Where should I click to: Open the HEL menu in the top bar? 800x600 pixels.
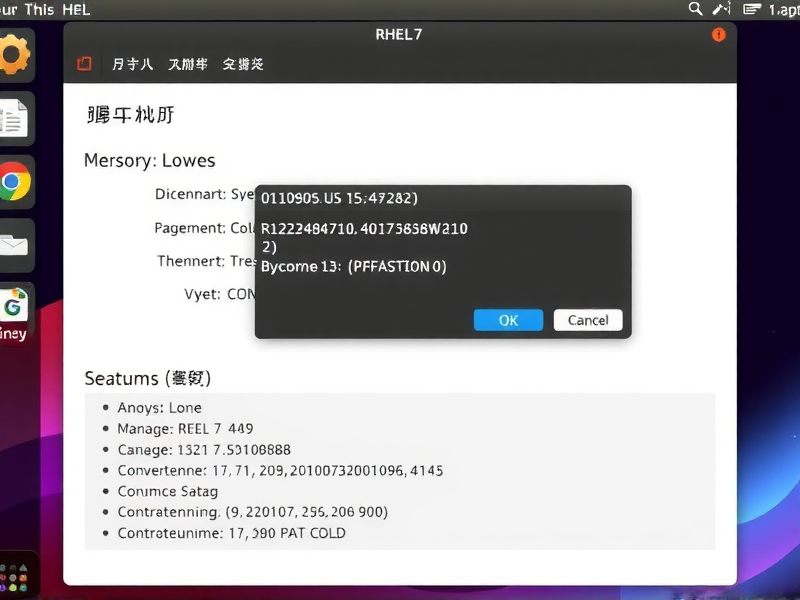(75, 9)
